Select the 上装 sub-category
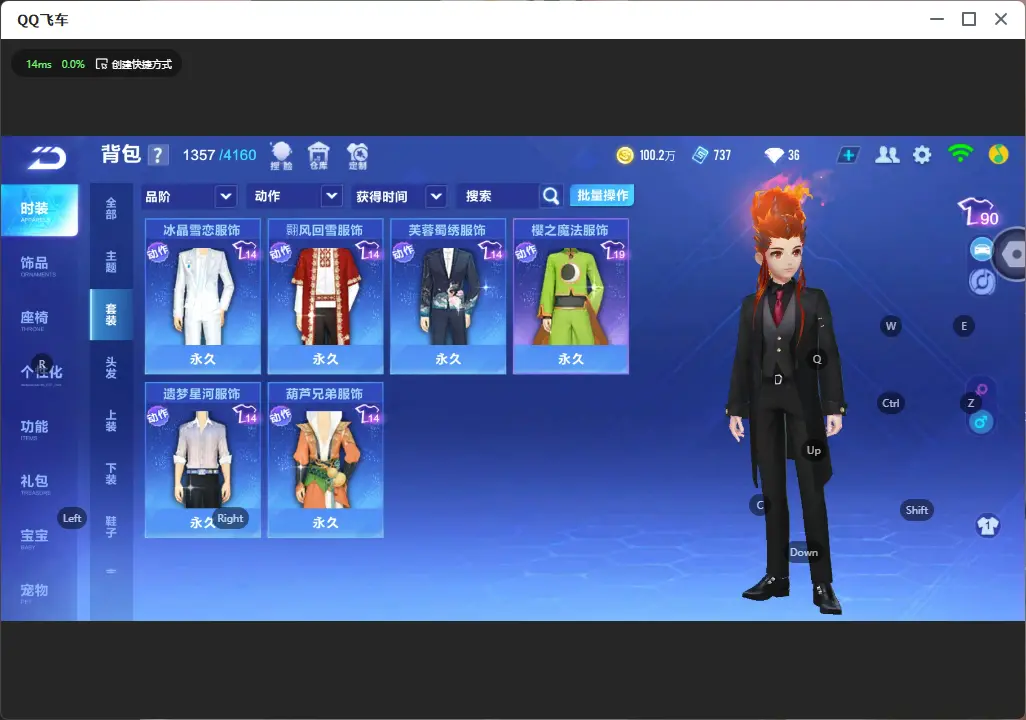 tap(111, 421)
